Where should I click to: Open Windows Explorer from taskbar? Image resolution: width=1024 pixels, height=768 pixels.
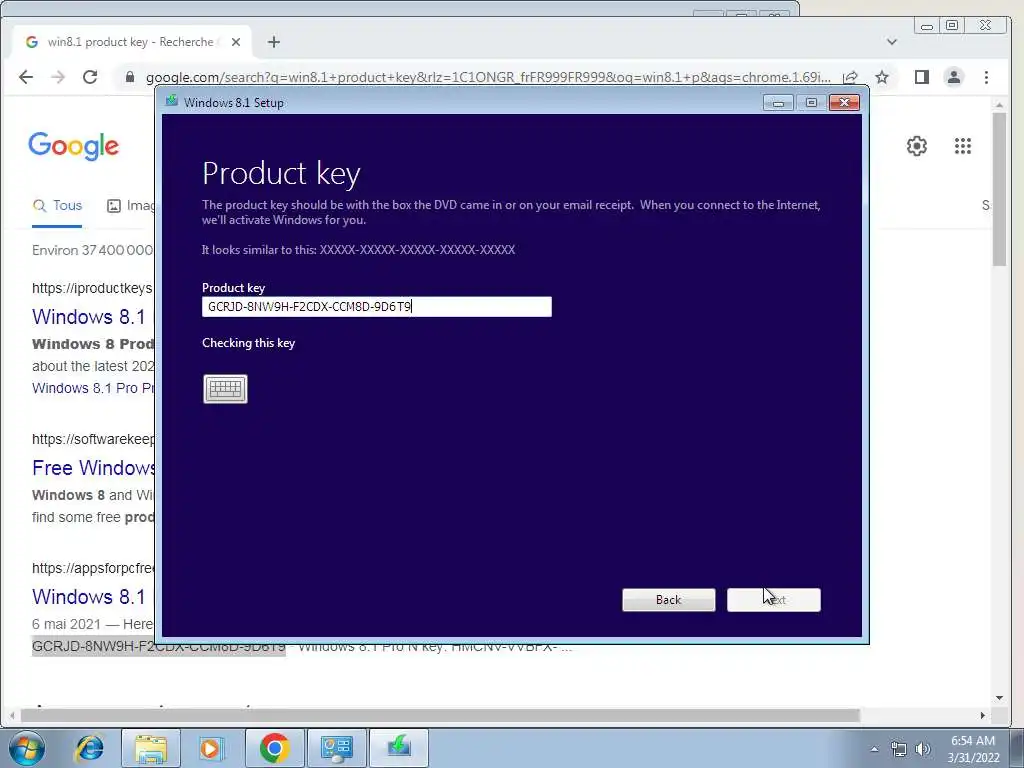point(151,748)
